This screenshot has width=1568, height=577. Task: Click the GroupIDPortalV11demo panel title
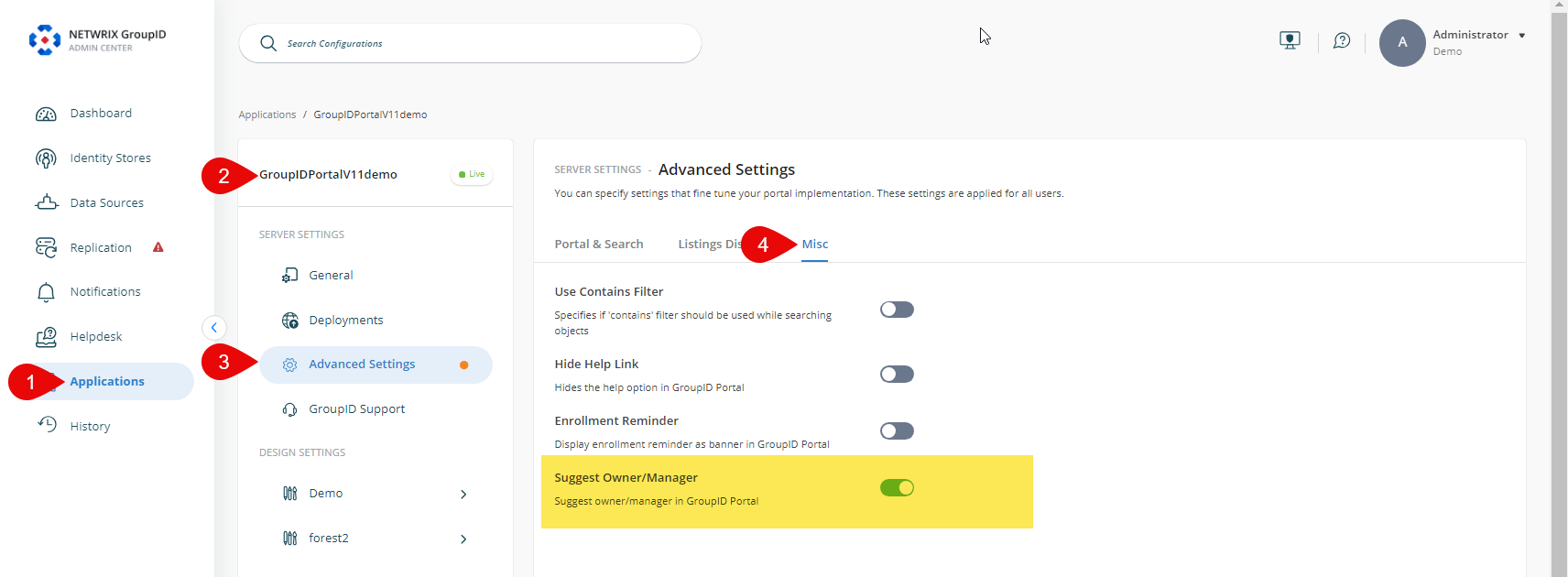pyautogui.click(x=328, y=175)
